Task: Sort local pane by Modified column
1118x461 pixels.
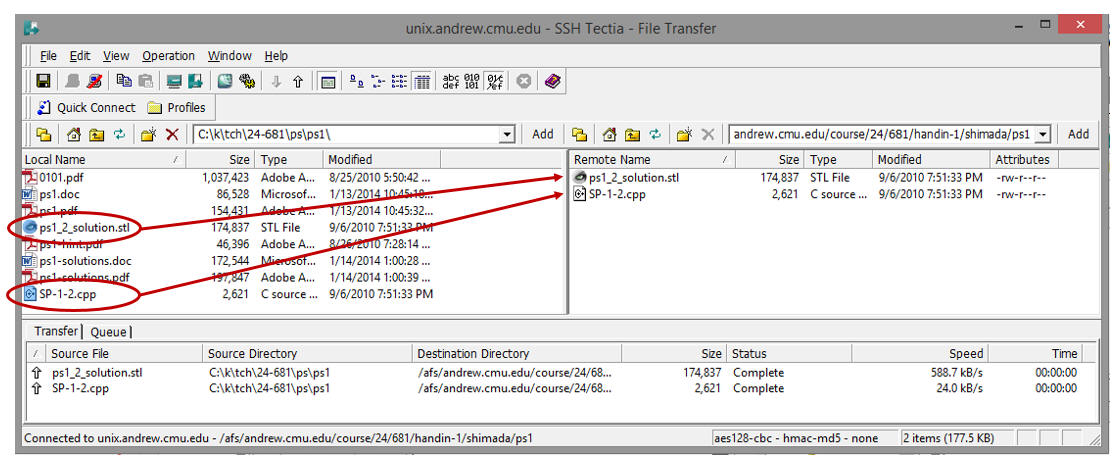Action: (382, 160)
